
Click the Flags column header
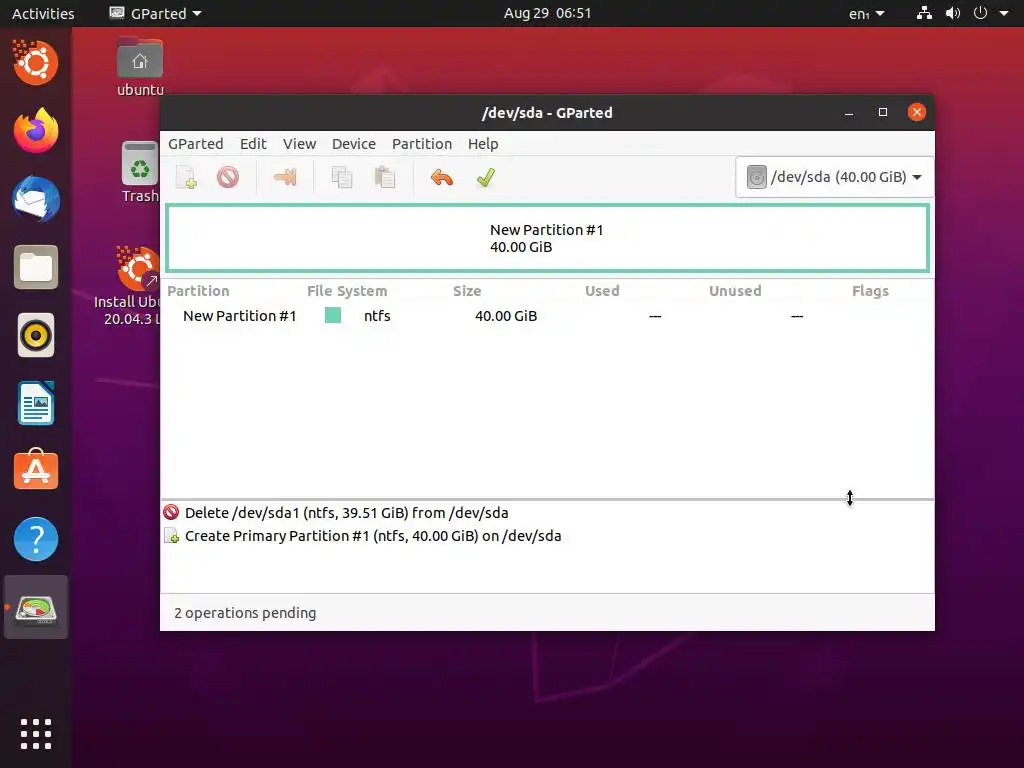coord(870,291)
